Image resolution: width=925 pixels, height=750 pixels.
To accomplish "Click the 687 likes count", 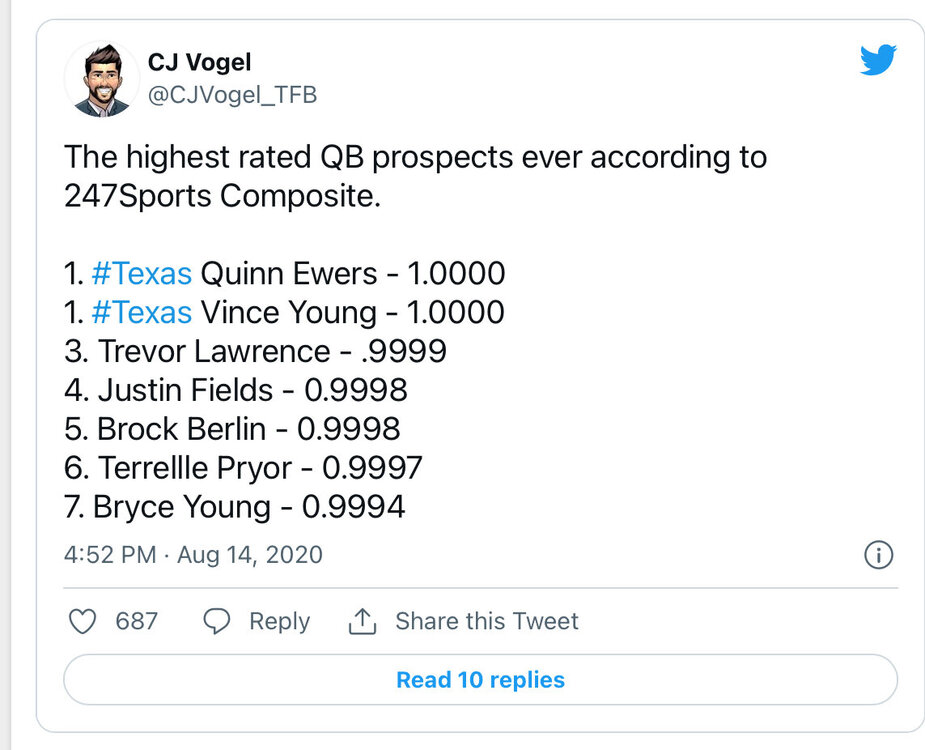I will (x=136, y=621).
